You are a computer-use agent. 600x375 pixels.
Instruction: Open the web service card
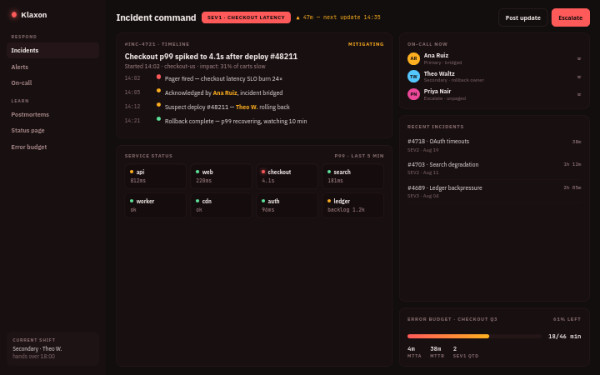pos(221,176)
